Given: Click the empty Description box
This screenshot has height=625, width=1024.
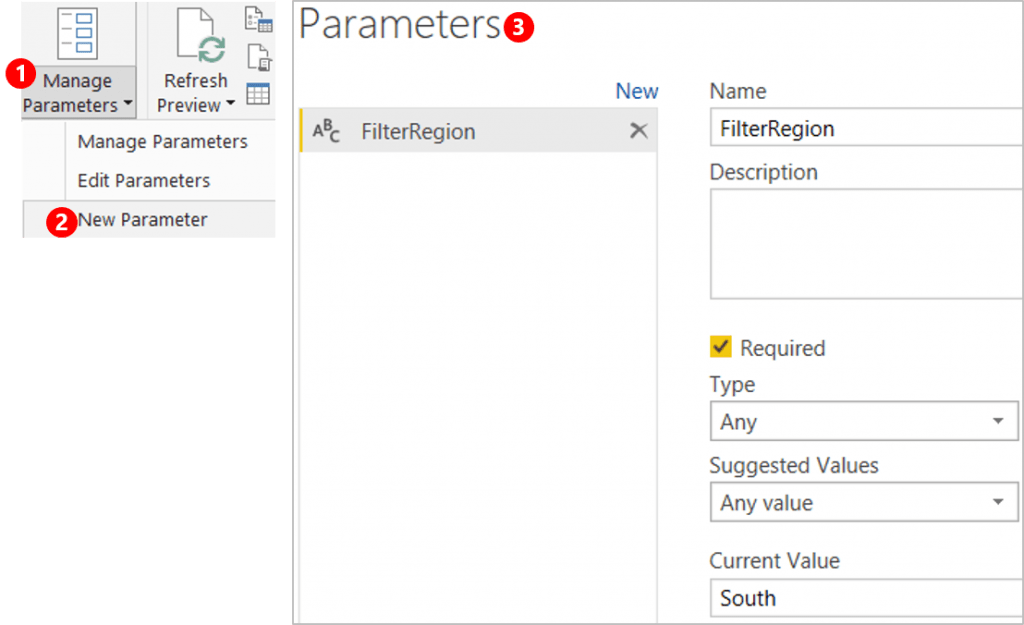Looking at the screenshot, I should (x=865, y=243).
